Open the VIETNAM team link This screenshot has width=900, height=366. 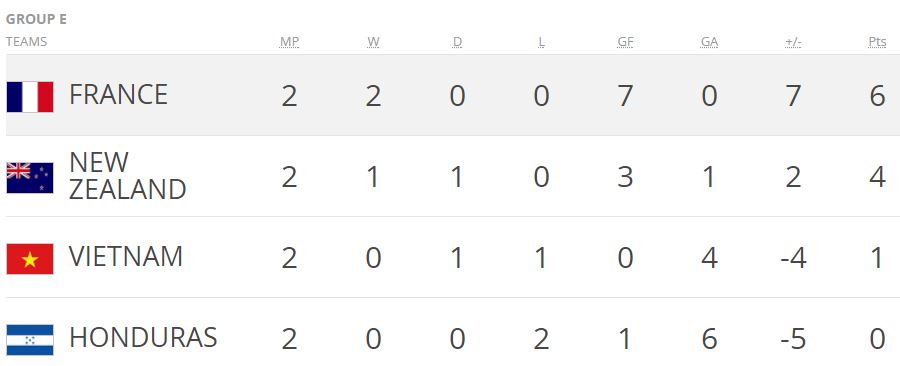126,256
